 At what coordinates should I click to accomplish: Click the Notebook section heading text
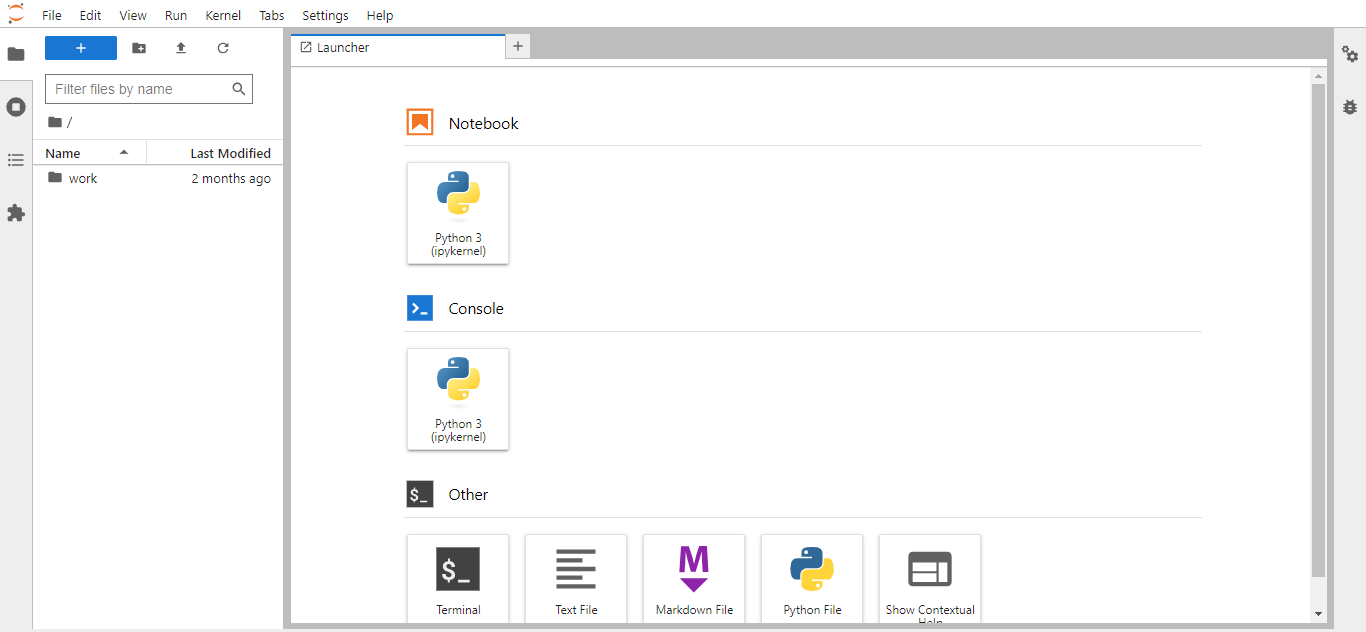tap(483, 123)
